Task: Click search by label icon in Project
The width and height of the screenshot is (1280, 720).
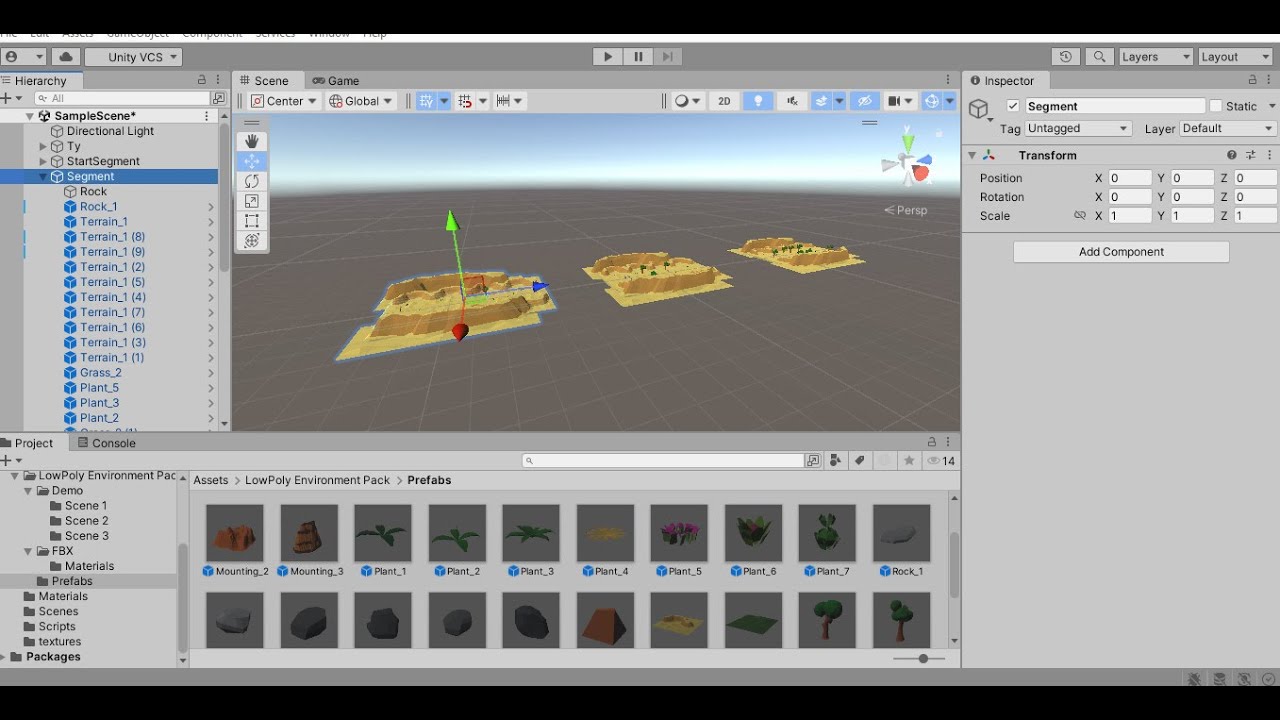Action: point(859,461)
